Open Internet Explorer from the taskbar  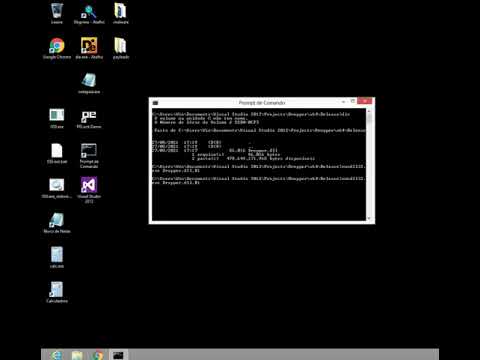[x=57, y=355]
